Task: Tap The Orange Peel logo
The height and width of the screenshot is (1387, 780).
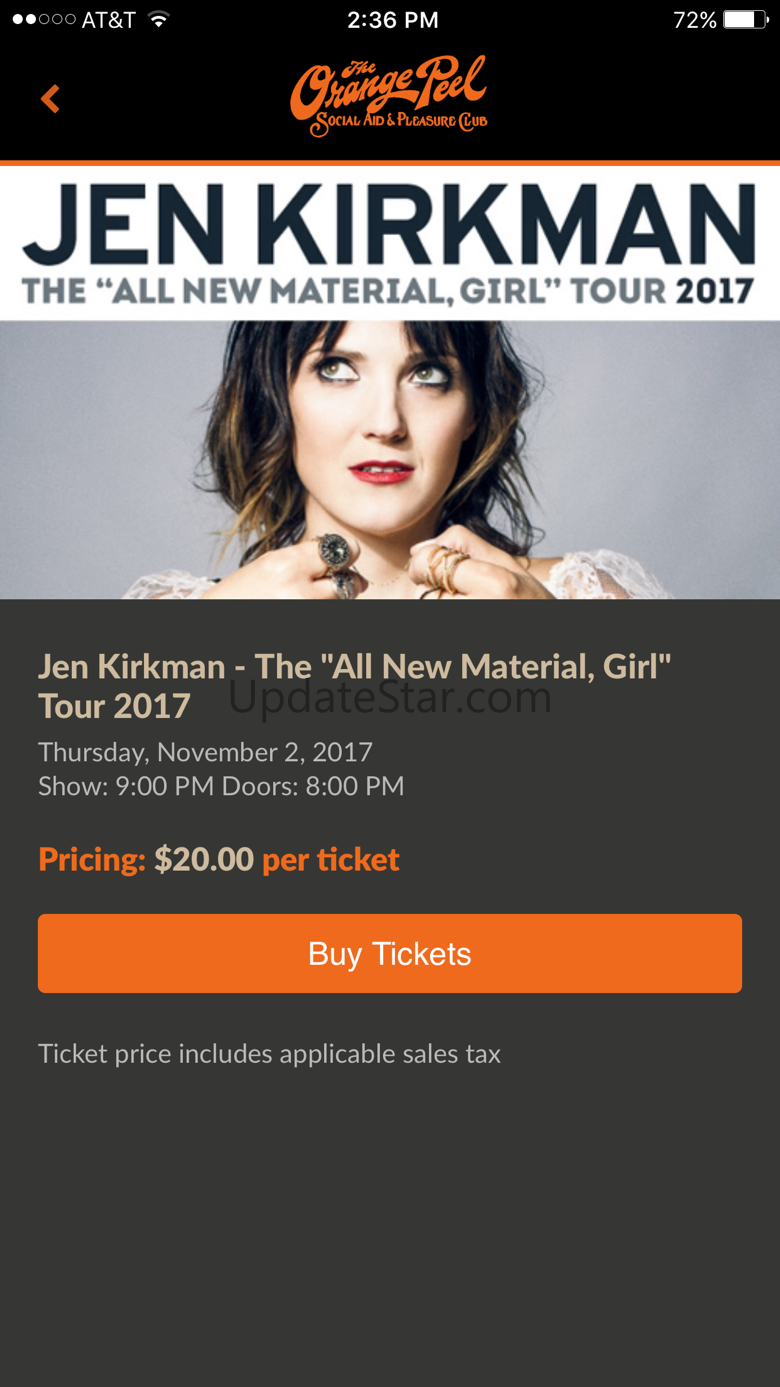Action: (389, 96)
